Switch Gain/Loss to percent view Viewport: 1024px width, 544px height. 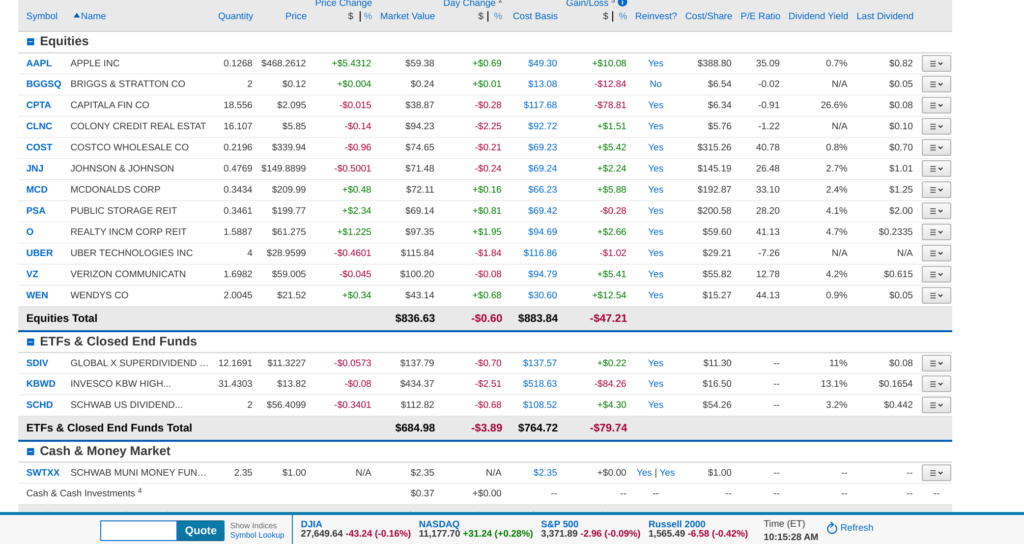click(x=622, y=16)
